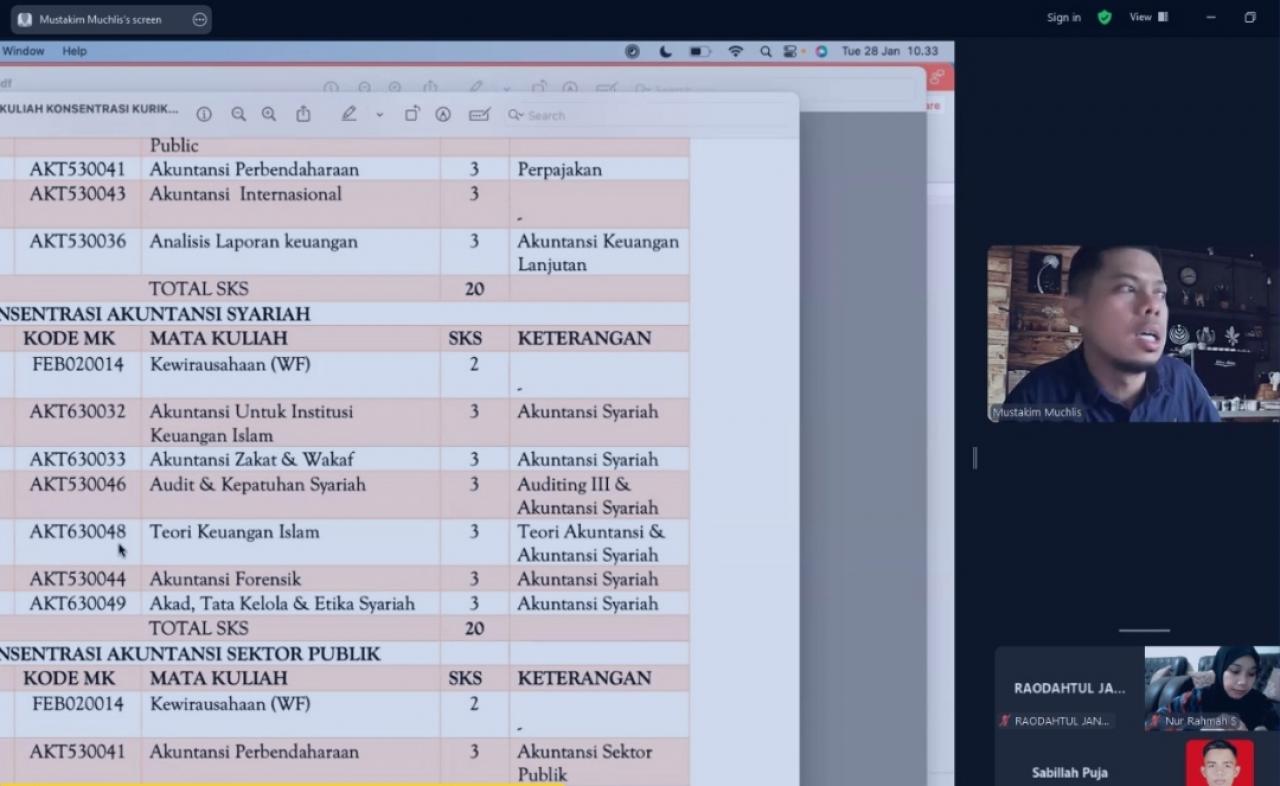Screen dimensions: 1280x786
Task: Open the Help menu
Action: 74,51
